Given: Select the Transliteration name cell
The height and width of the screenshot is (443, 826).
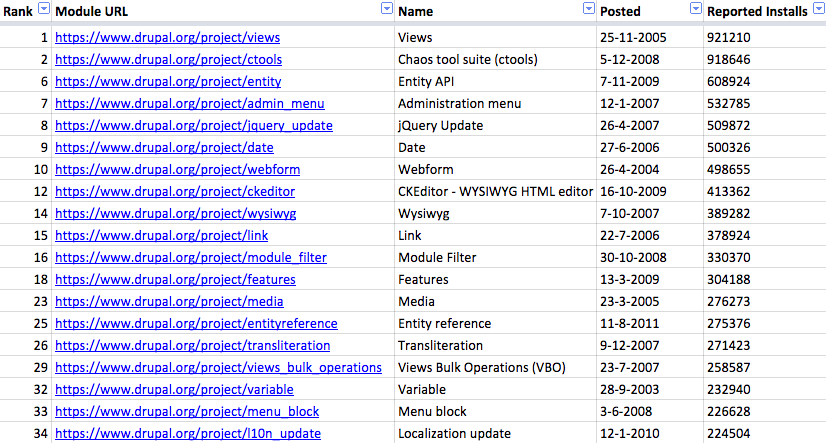Looking at the screenshot, I should 495,346.
